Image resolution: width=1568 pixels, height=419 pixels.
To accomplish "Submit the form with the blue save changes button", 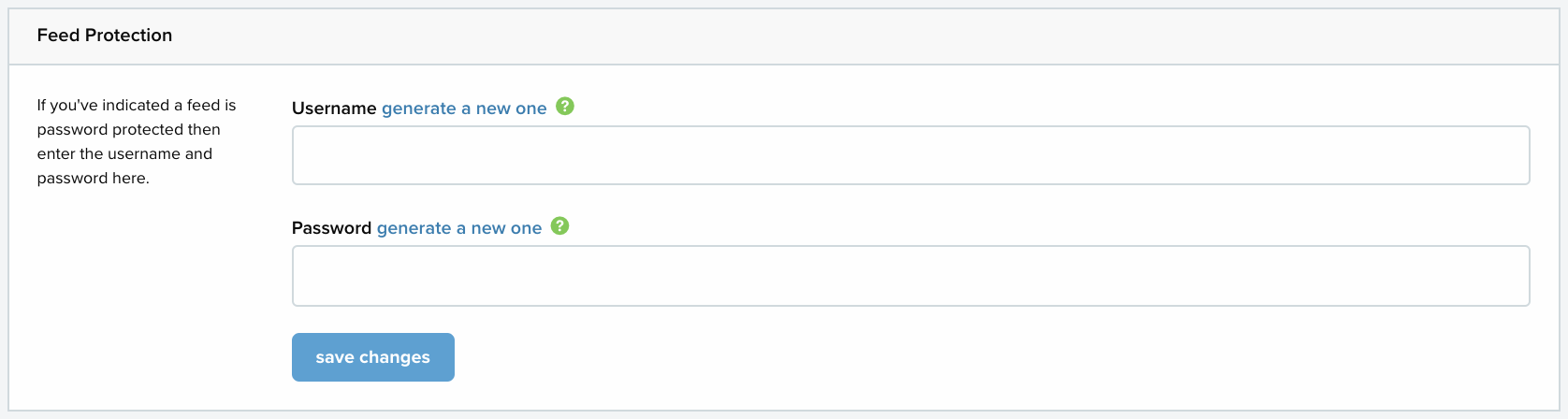I will (x=373, y=357).
